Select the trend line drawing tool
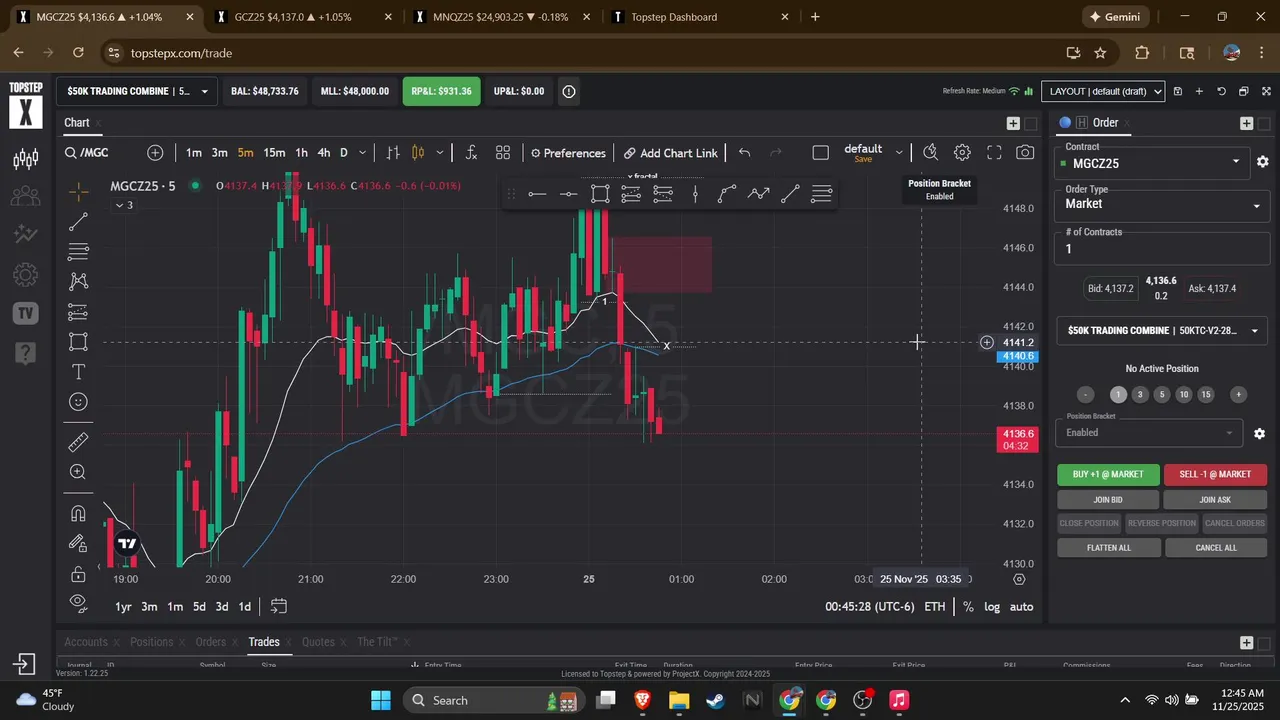 tap(78, 221)
